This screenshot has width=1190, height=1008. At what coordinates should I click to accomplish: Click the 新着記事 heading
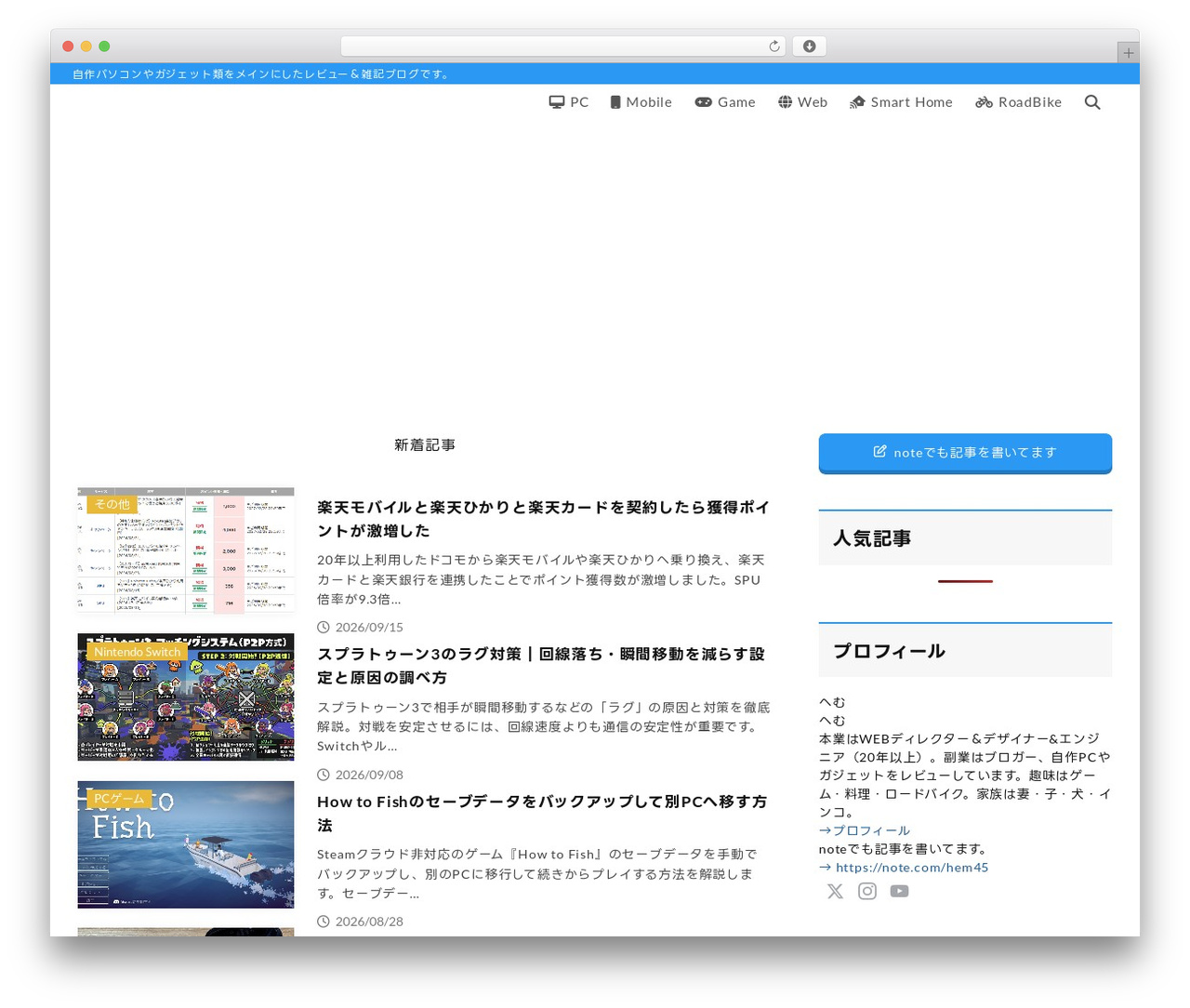point(425,445)
